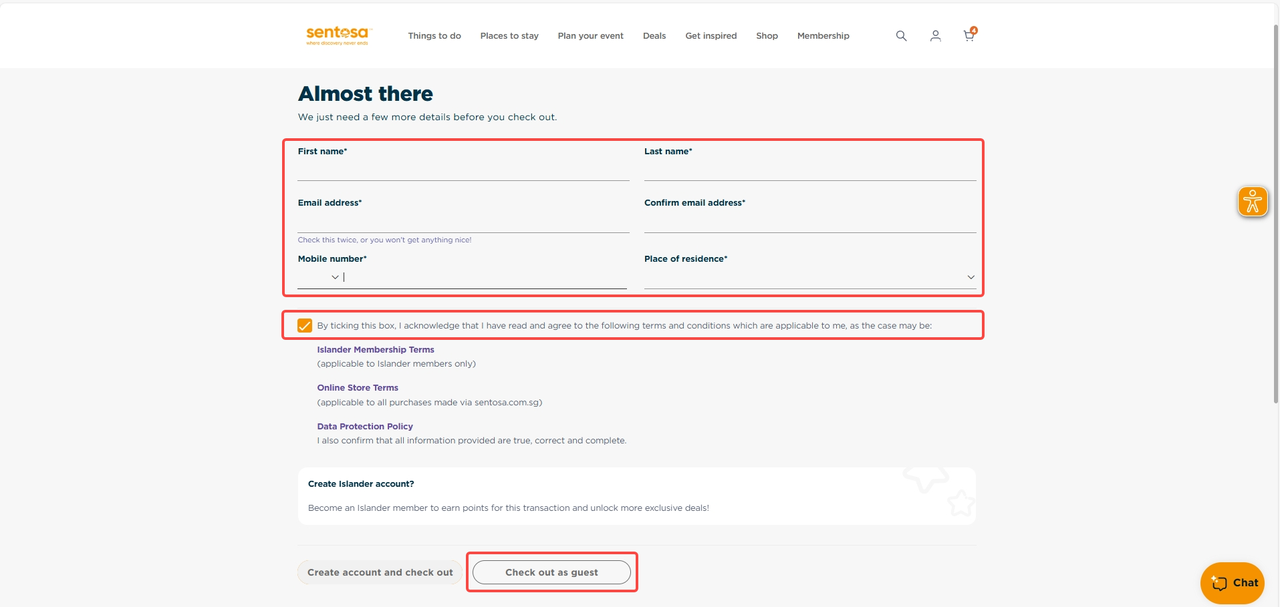Click the page vertical scrollbar
Screen dimensions: 1280x607
(x=1273, y=200)
